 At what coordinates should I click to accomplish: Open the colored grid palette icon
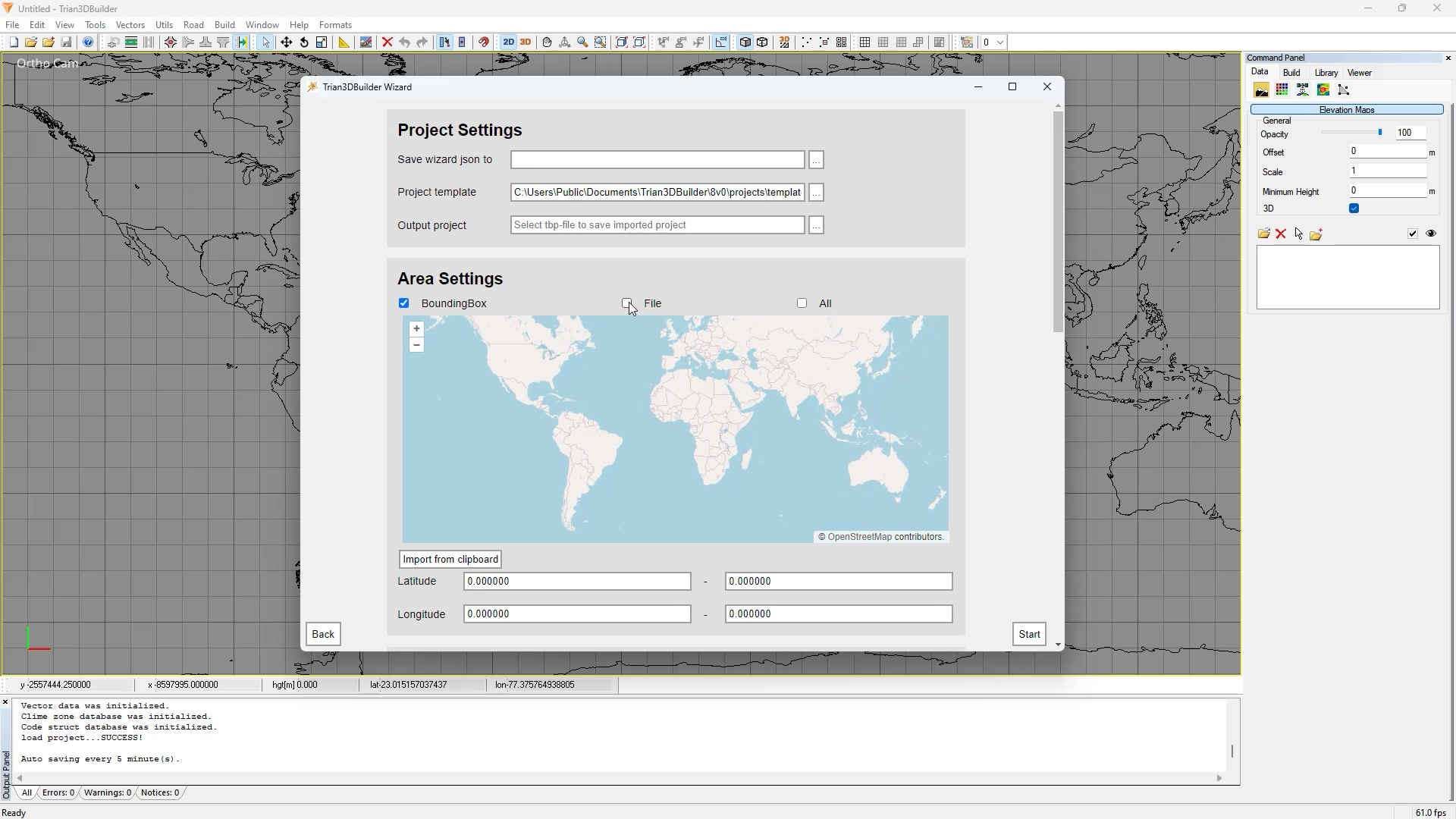point(1282,89)
